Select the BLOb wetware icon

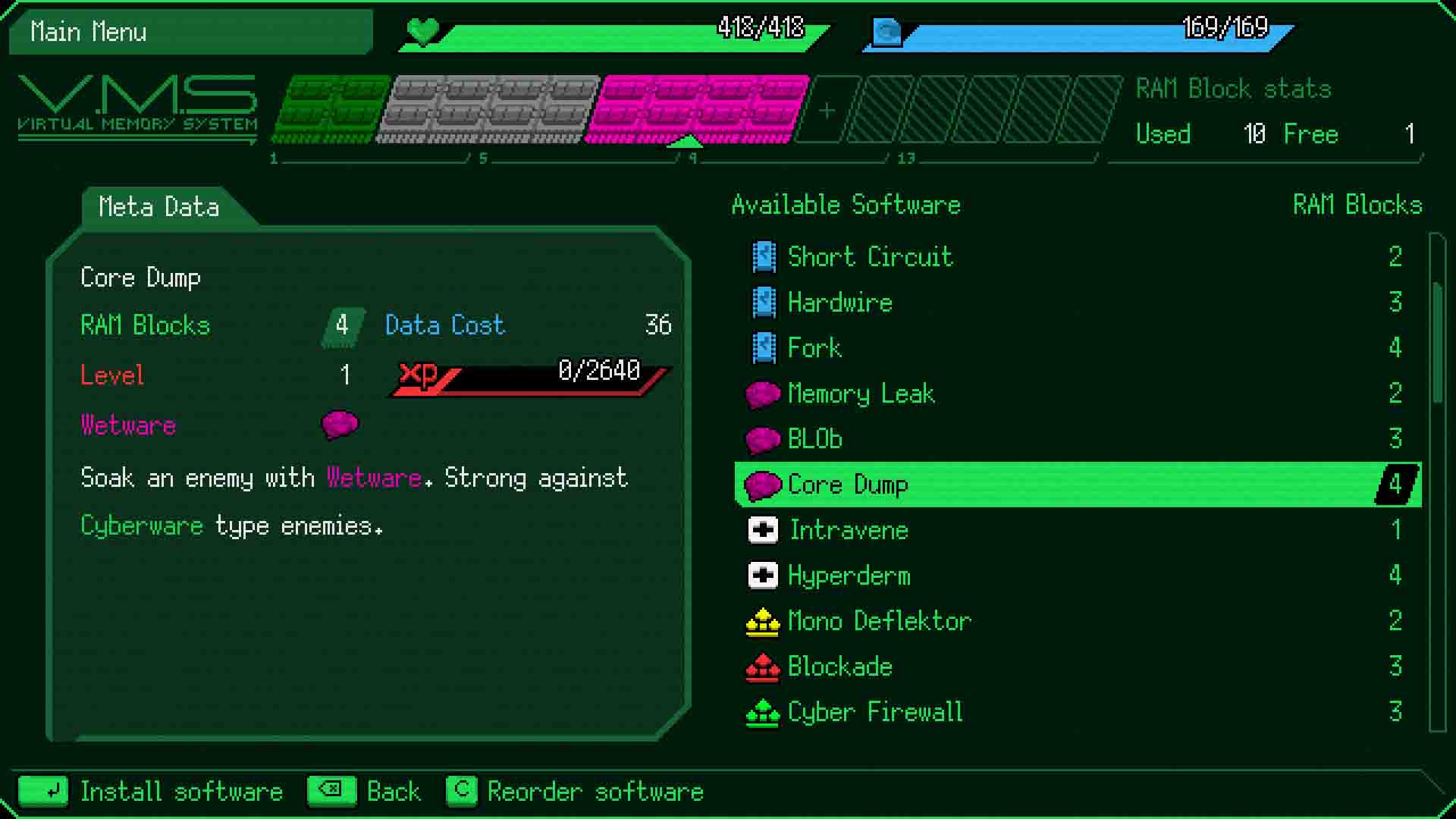762,439
